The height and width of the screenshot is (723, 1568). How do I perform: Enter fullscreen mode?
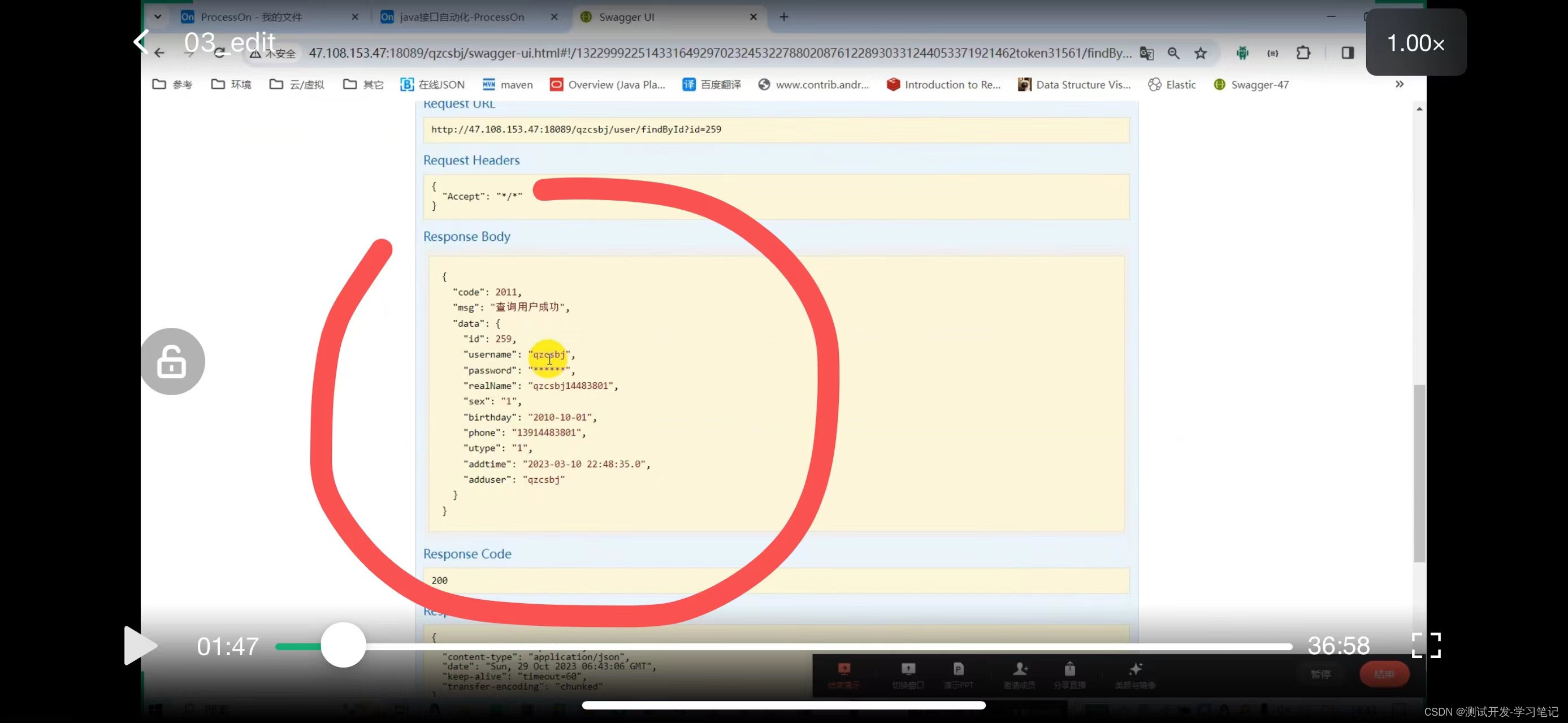pos(1426,645)
